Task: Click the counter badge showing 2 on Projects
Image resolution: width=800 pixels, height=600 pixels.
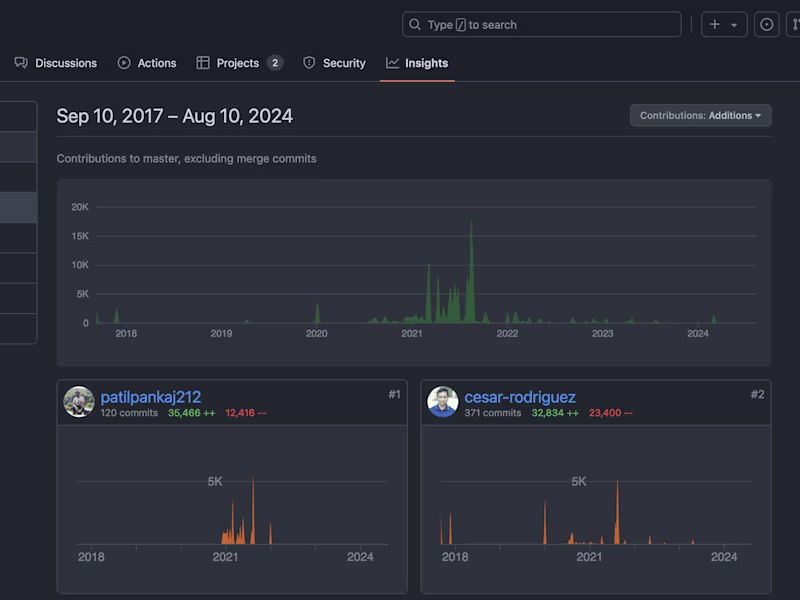Action: click(x=274, y=62)
